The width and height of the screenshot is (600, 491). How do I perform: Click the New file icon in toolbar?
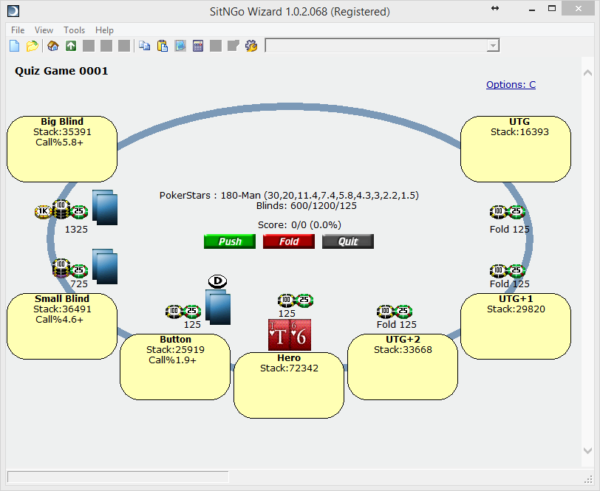14,46
